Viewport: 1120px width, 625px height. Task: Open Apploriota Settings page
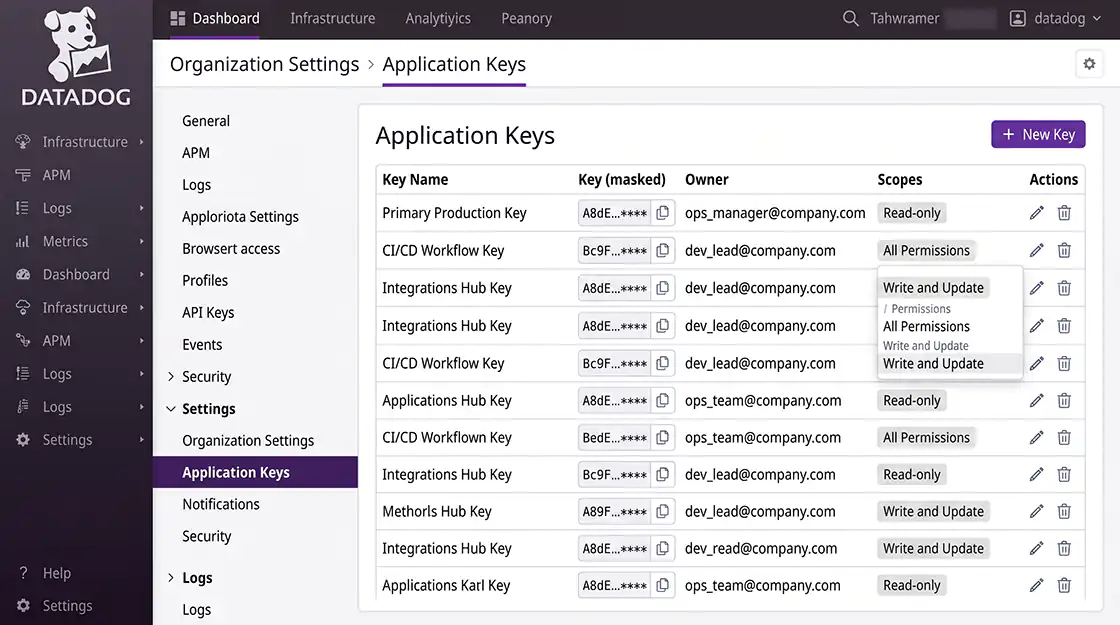240,217
